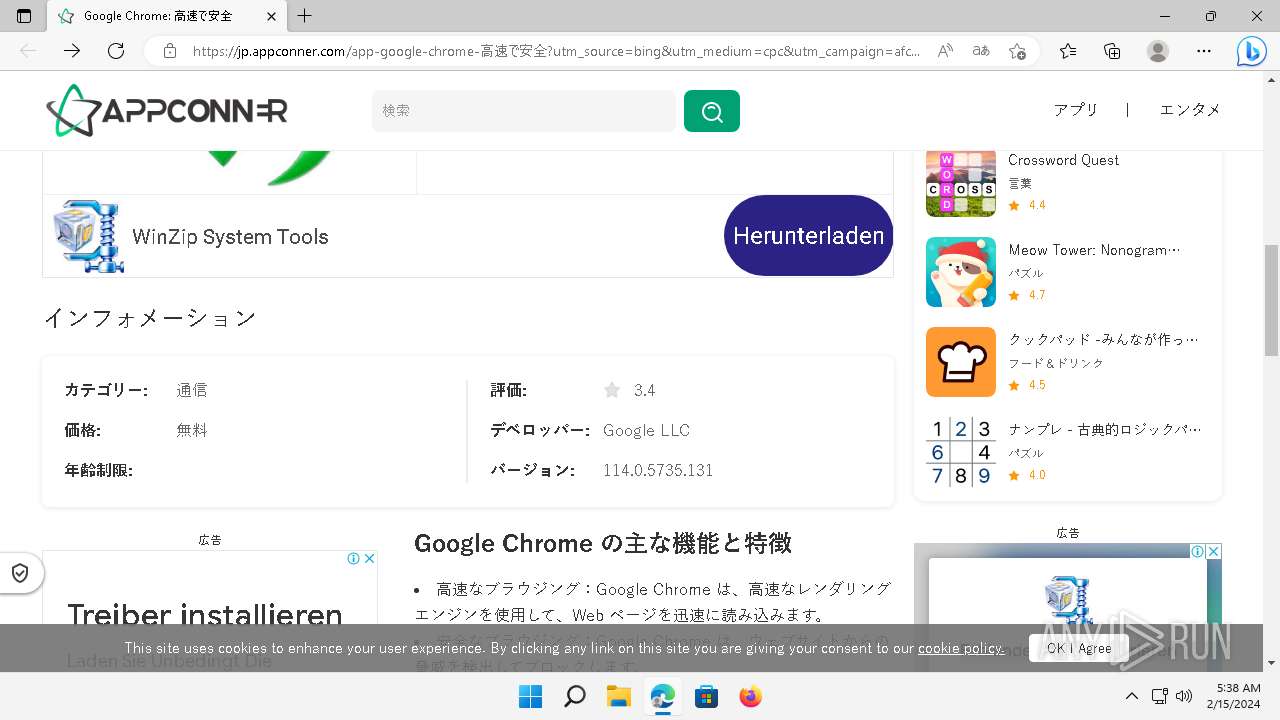Click Google Chrome の主な機能と特徴 heading
This screenshot has width=1280, height=720.
[x=603, y=543]
